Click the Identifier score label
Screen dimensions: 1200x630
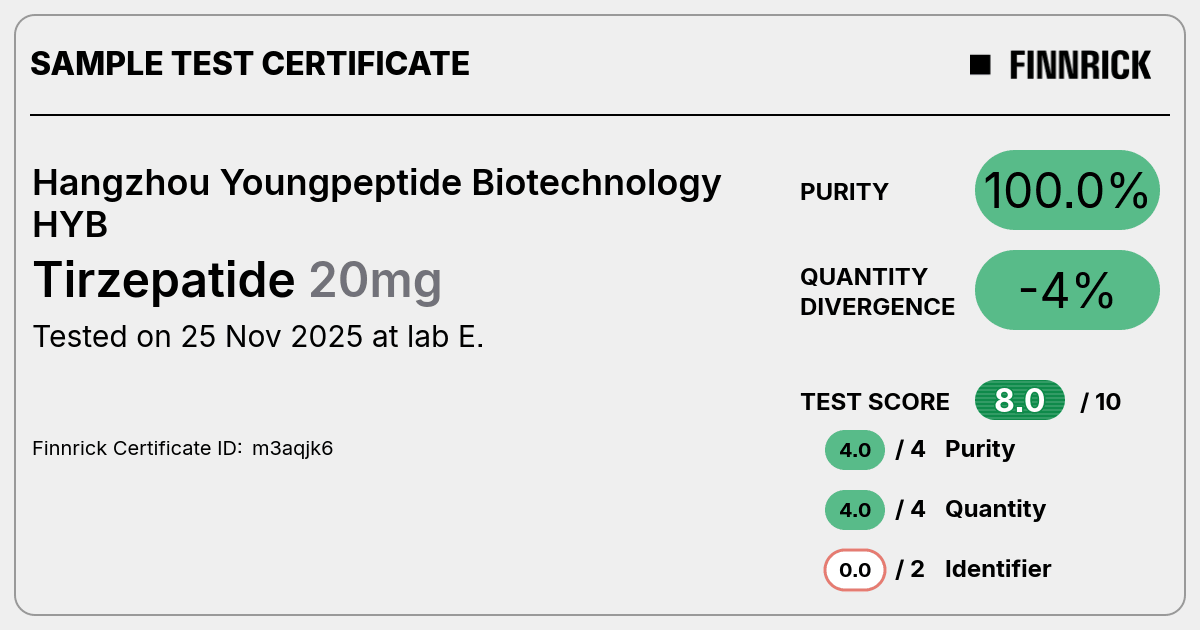click(998, 569)
